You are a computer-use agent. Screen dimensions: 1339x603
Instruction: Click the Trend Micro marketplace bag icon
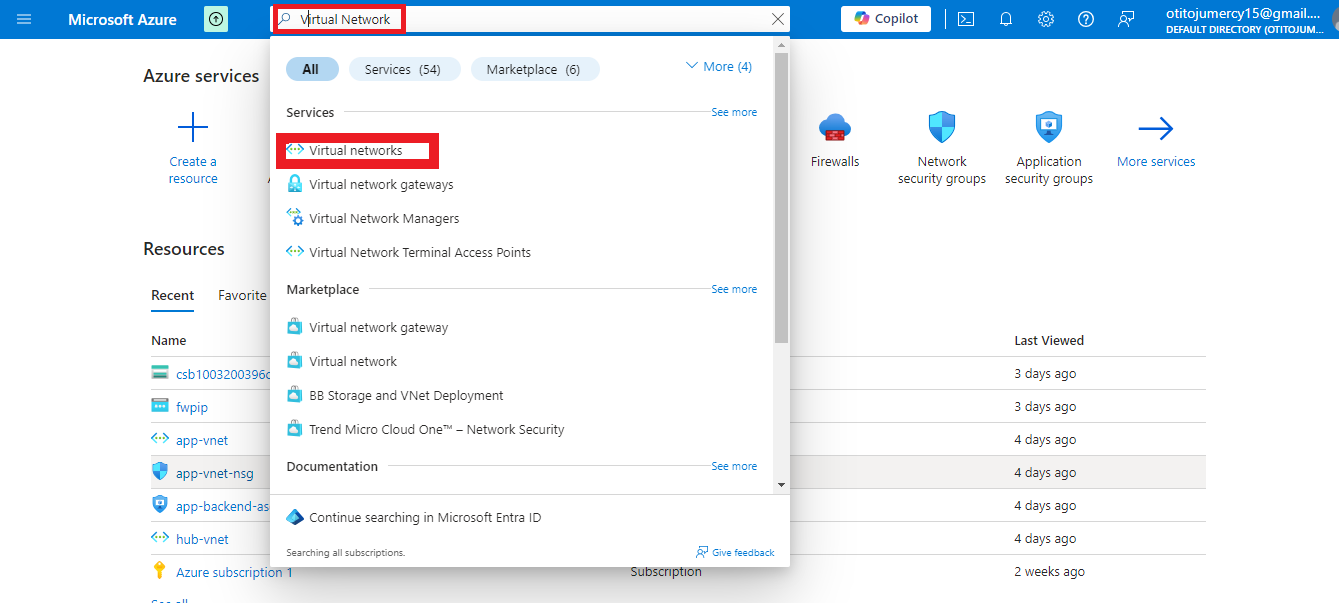295,429
